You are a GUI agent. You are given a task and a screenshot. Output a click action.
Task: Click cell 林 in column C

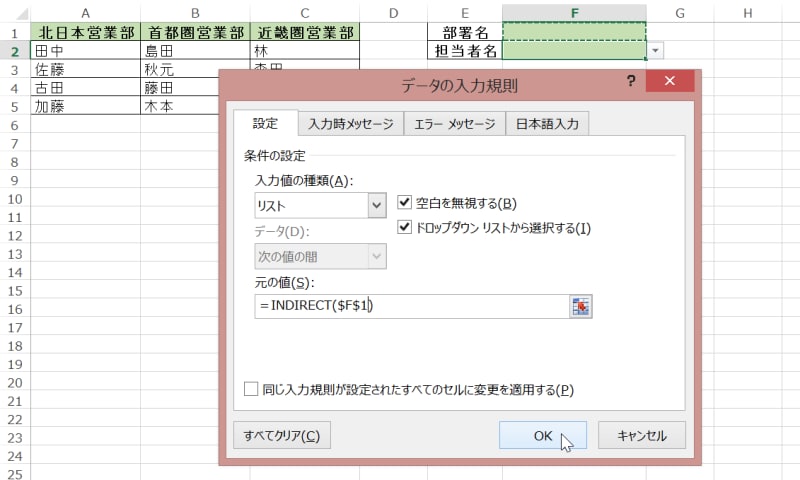(x=305, y=50)
